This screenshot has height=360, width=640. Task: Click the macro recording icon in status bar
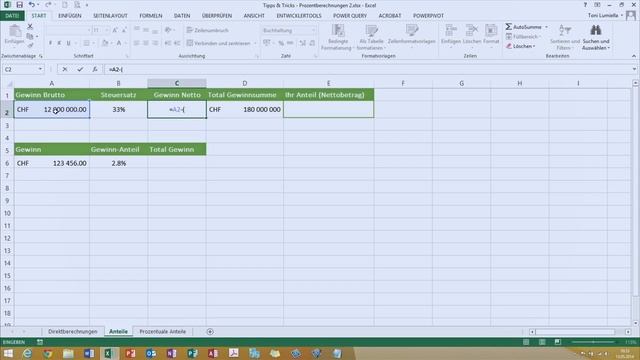coord(40,342)
